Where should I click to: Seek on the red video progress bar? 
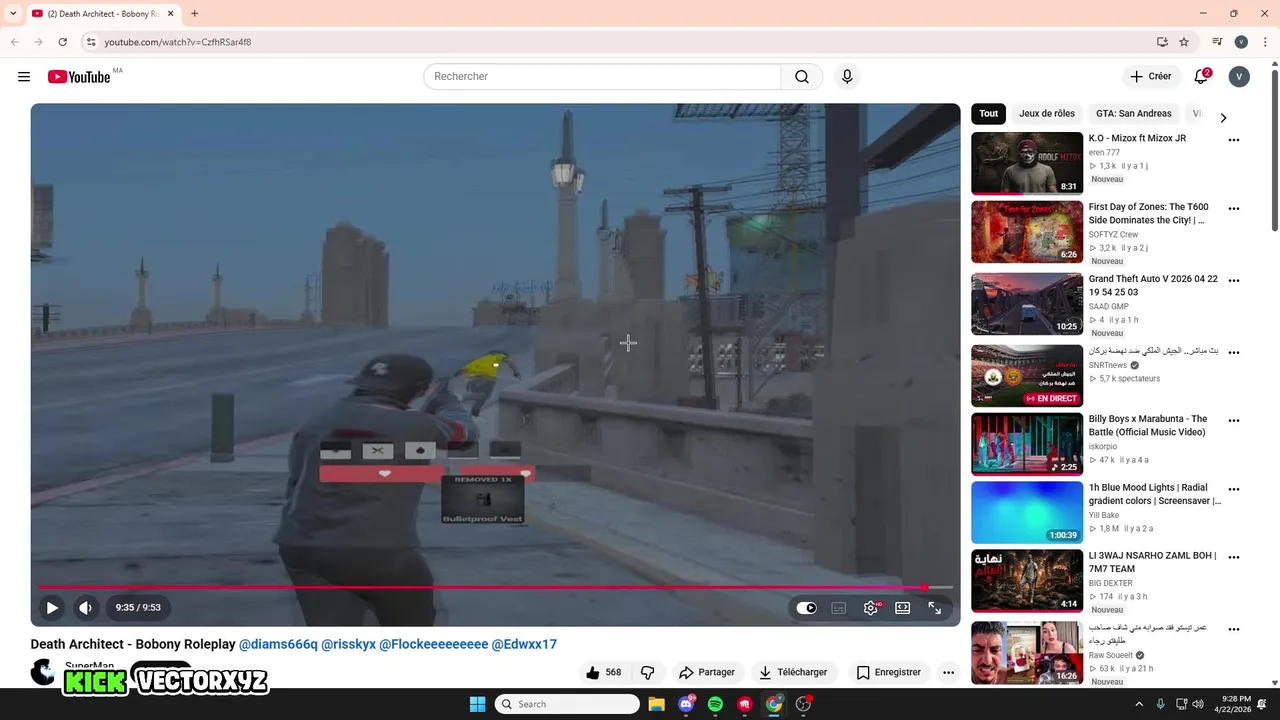[495, 587]
